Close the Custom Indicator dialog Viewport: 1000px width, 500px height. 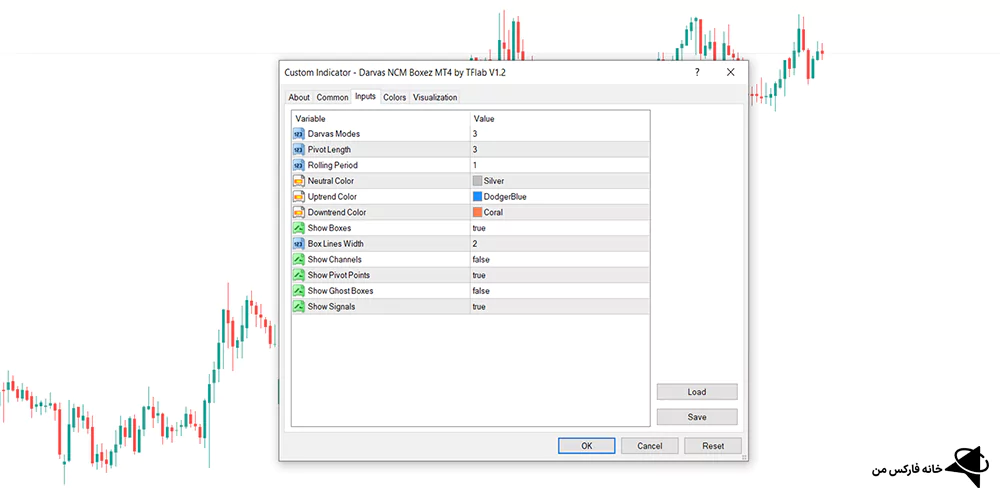click(x=731, y=73)
